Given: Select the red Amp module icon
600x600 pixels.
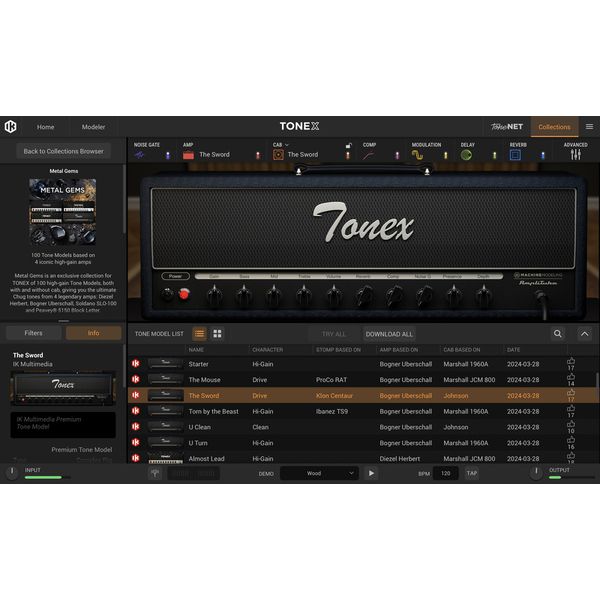Looking at the screenshot, I should coord(188,155).
